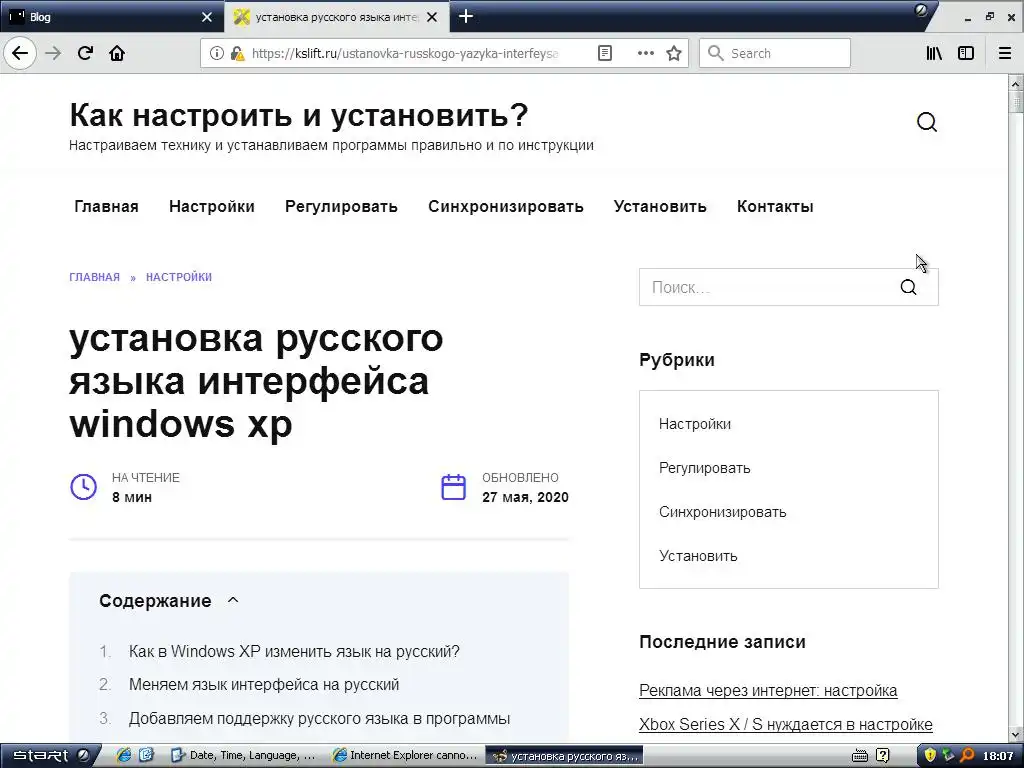
Task: Open Главная in the site navigation
Action: click(x=106, y=206)
